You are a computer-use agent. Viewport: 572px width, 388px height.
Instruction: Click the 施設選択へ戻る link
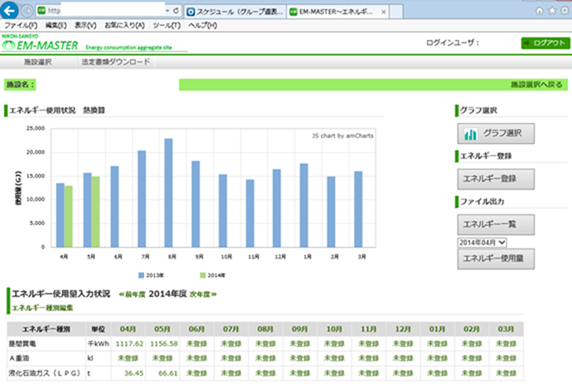pyautogui.click(x=536, y=85)
